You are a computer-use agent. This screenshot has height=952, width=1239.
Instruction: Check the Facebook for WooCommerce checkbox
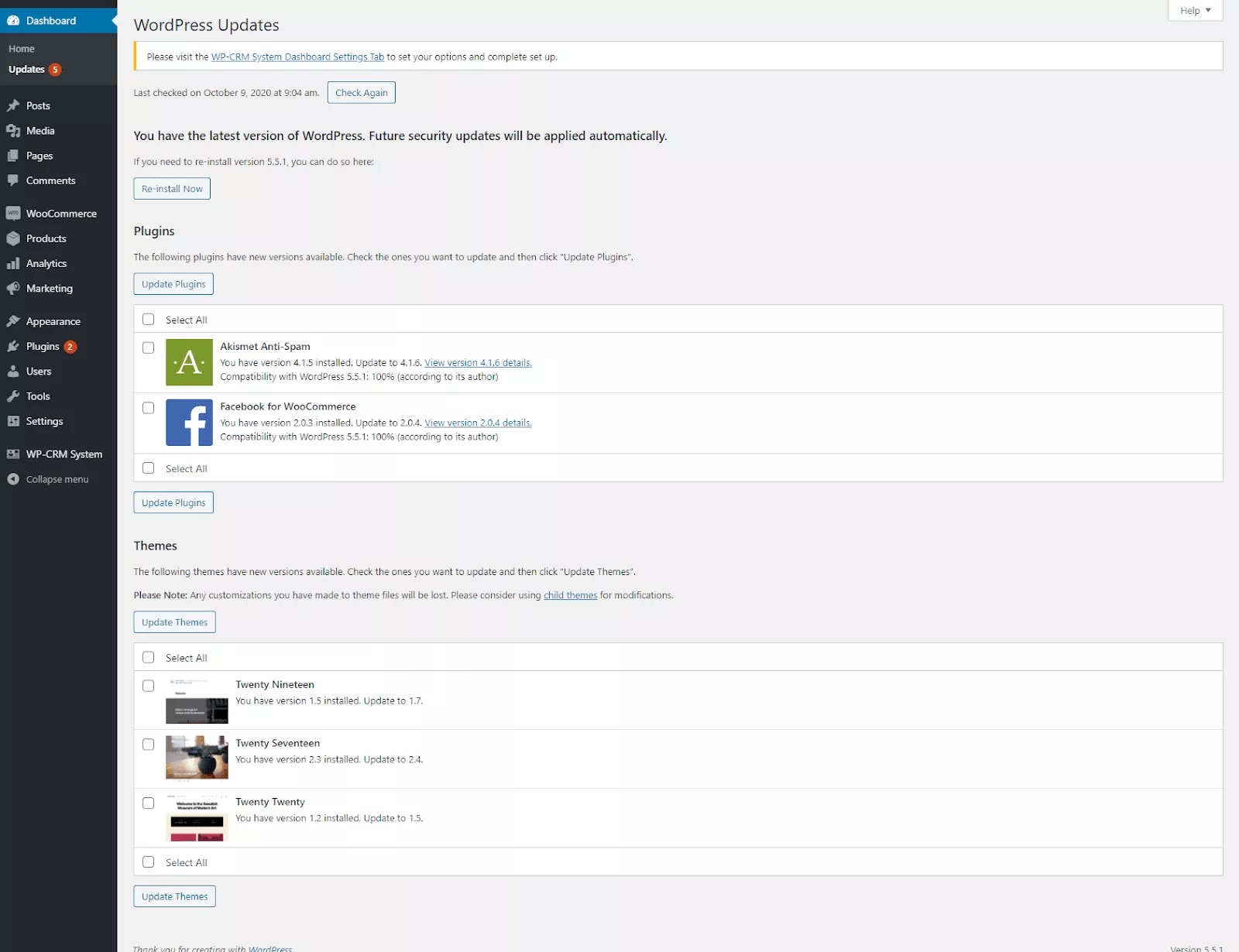tap(149, 408)
